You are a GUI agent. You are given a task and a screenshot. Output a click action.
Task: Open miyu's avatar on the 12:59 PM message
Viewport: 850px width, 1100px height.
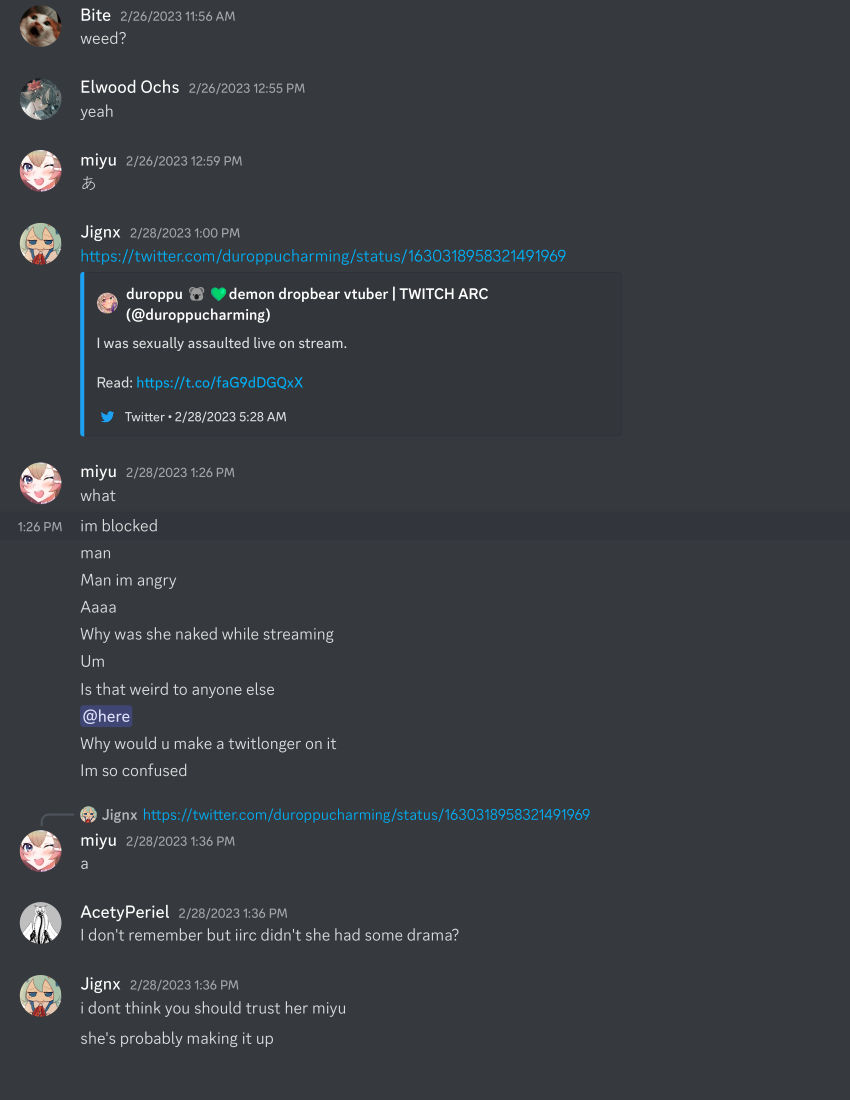40,171
